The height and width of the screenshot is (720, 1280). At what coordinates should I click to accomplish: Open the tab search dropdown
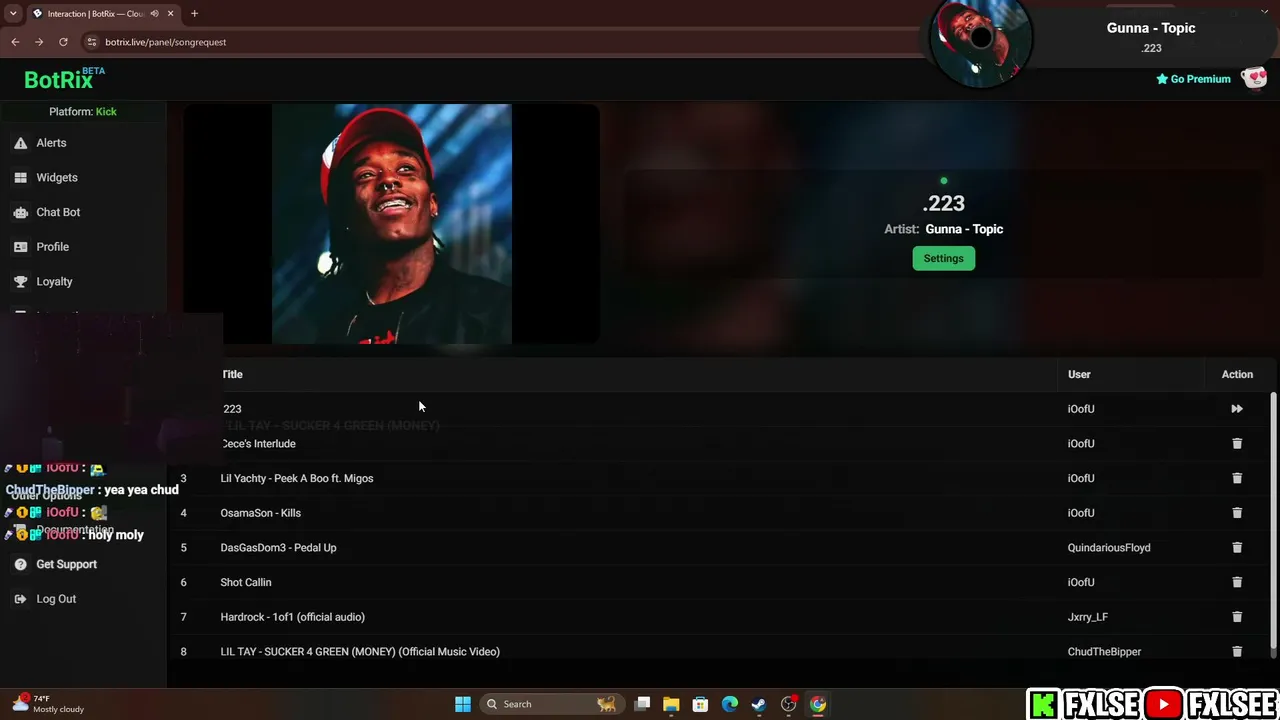(13, 14)
